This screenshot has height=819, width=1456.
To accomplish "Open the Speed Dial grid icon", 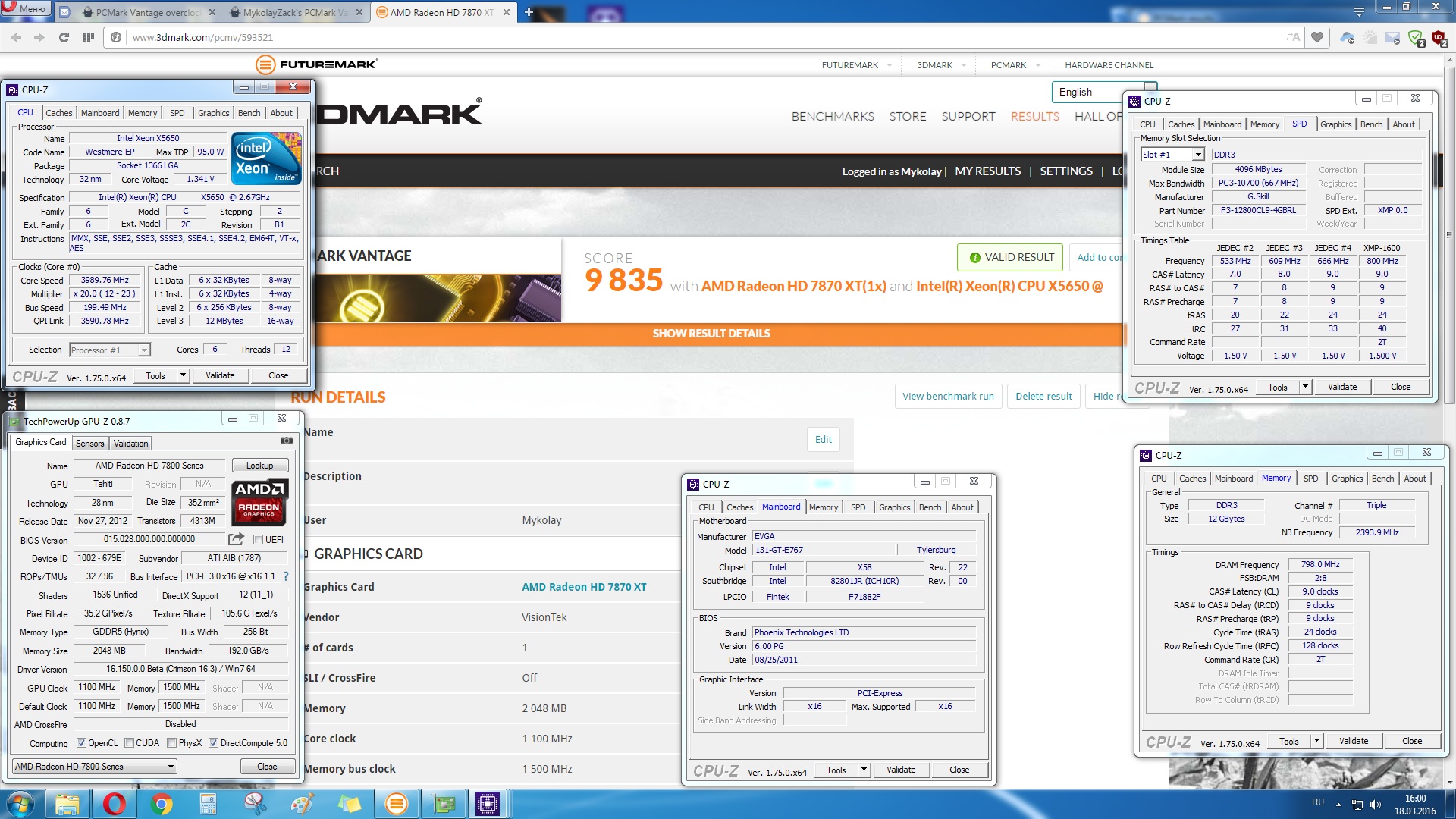I will (89, 37).
